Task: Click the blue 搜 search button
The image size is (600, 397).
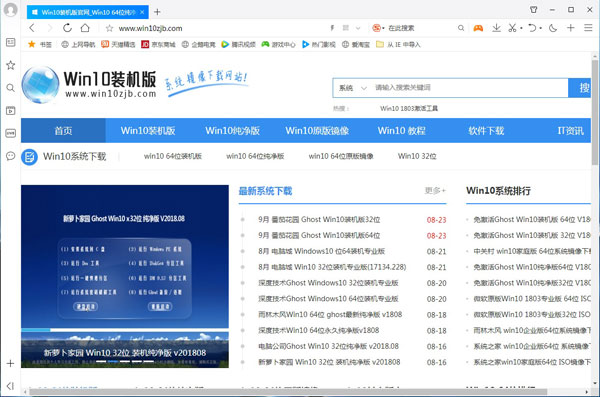Action: (580, 88)
